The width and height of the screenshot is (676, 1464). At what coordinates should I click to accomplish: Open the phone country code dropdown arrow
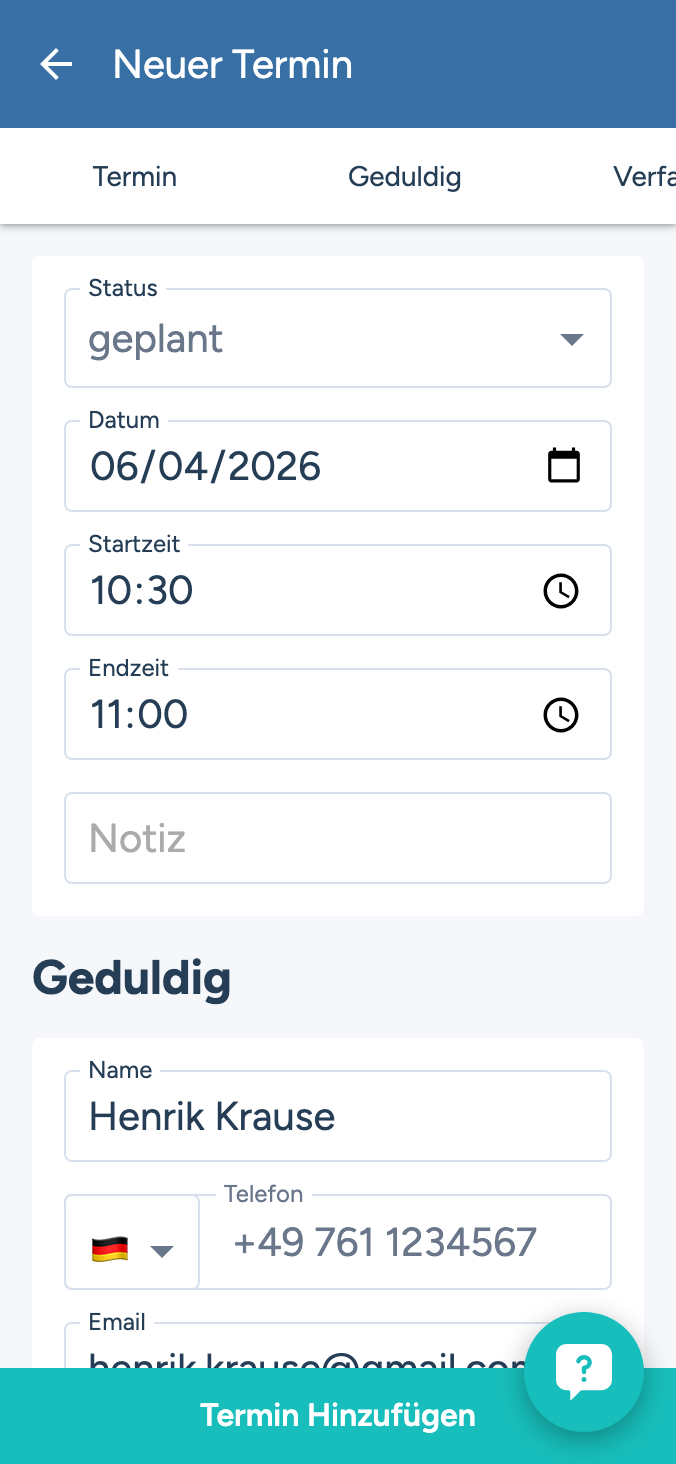(x=162, y=1250)
